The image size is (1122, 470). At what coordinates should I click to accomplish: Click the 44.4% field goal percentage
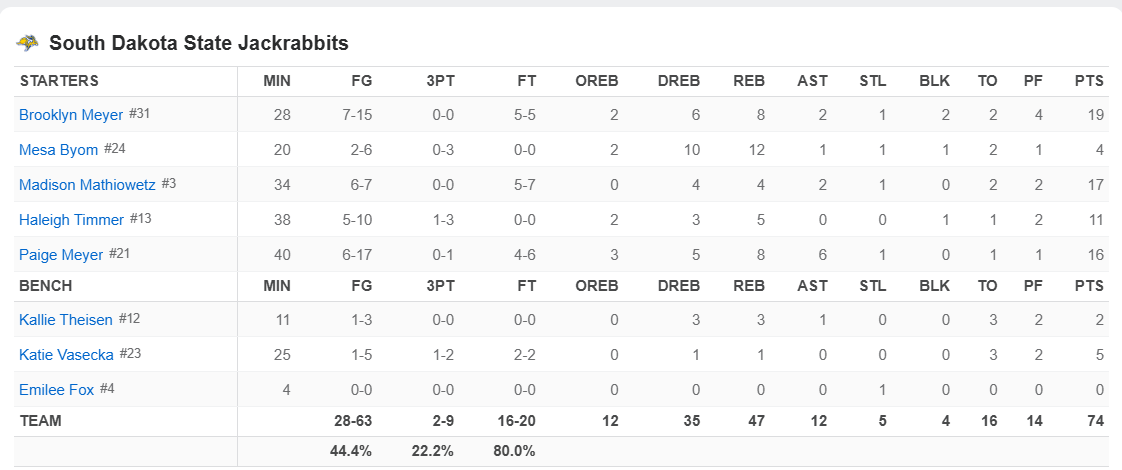[x=351, y=451]
